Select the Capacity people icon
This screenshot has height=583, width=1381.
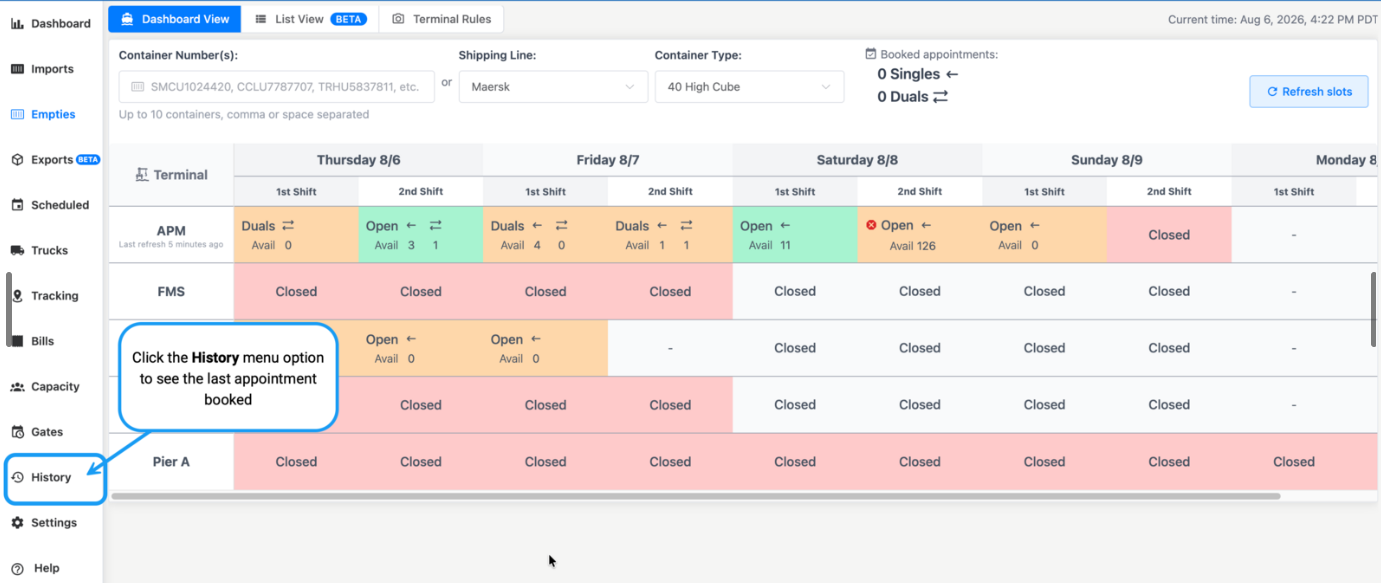pos(17,387)
